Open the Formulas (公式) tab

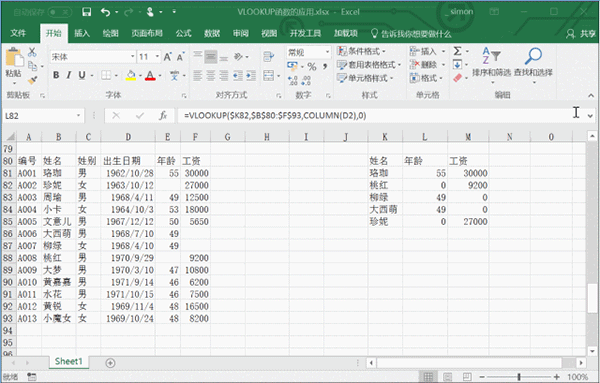pos(183,33)
